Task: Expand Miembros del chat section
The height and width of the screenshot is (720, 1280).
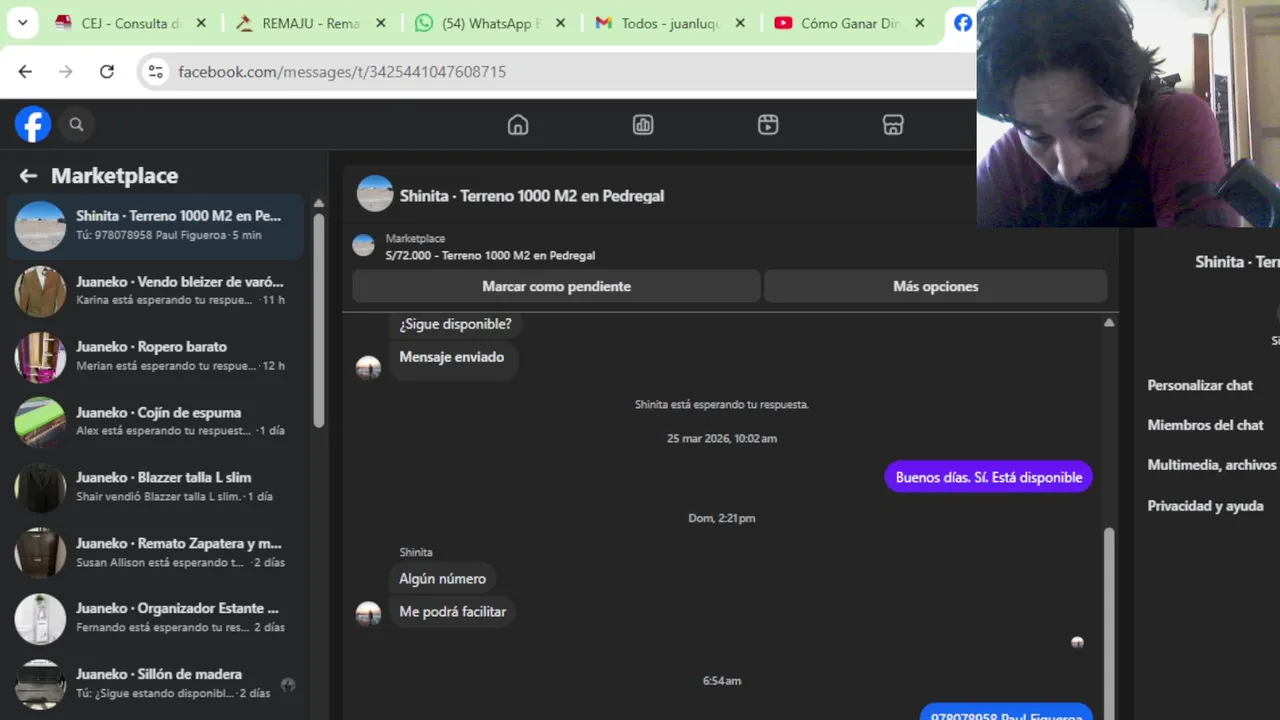Action: point(1206,425)
